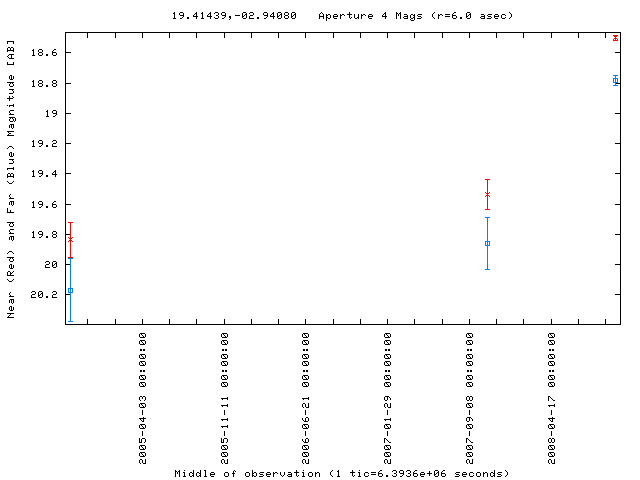Select the leftmost blue far-UV square near 20.2
This screenshot has width=640, height=480.
click(70, 291)
